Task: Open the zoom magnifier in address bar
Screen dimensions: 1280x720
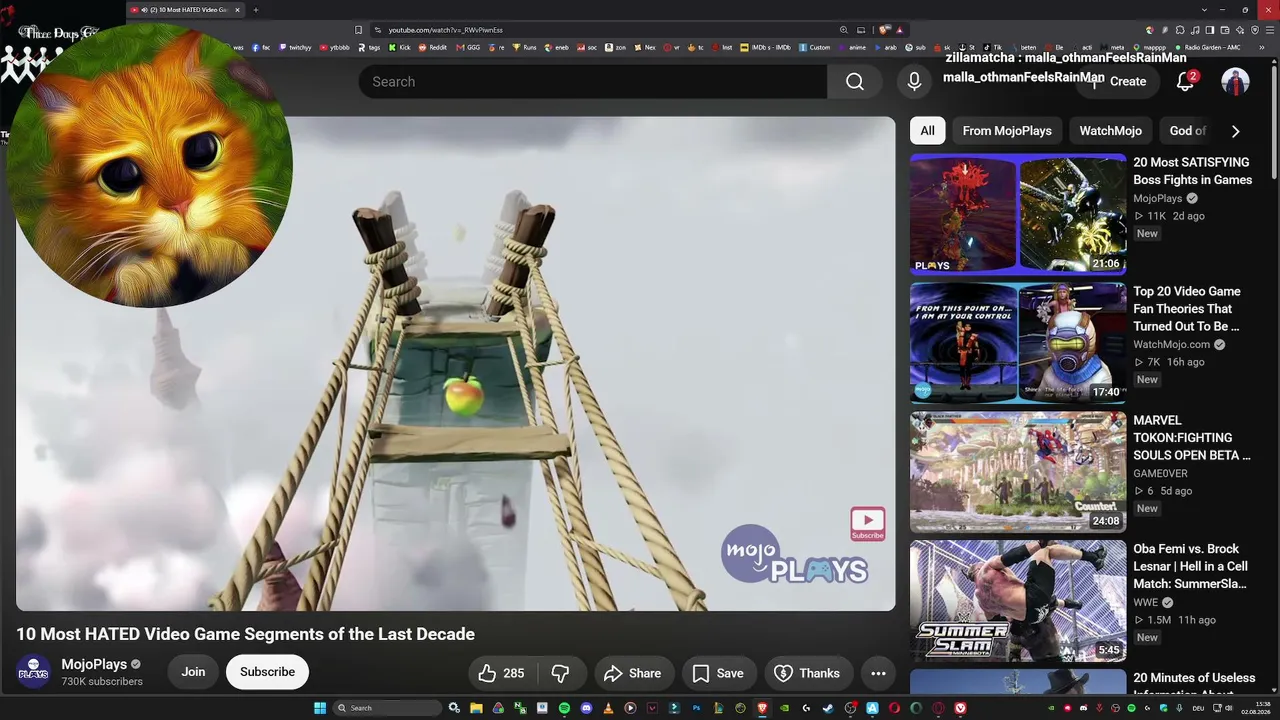Action: click(844, 30)
